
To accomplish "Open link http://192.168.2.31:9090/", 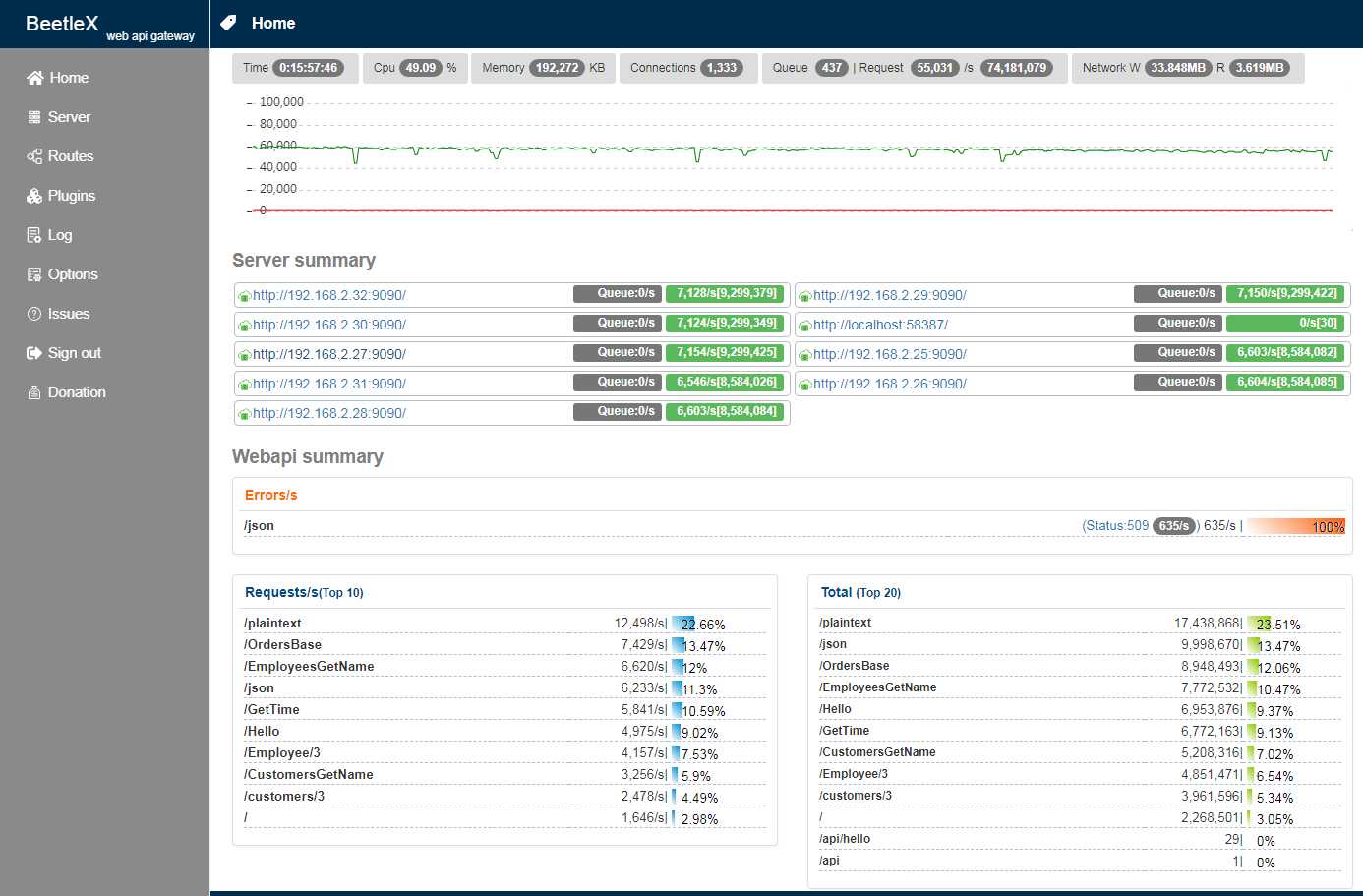I will pos(328,384).
